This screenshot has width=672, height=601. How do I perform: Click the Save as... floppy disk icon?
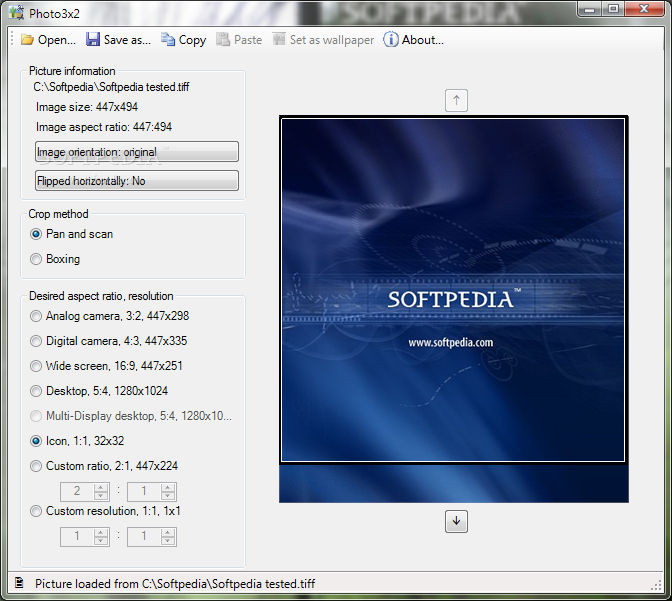[x=93, y=39]
